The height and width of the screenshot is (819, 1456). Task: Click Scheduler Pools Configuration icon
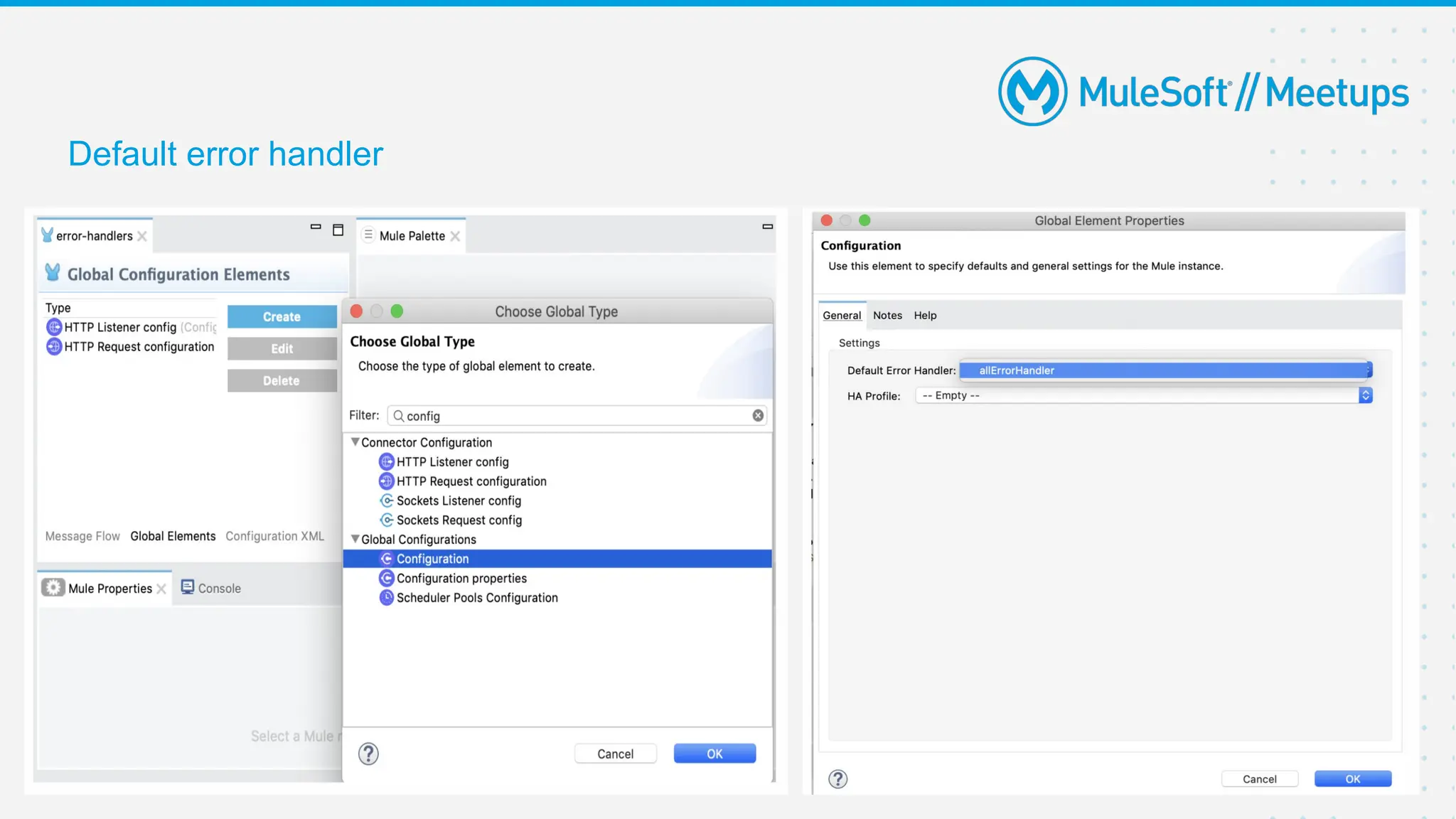pyautogui.click(x=387, y=597)
